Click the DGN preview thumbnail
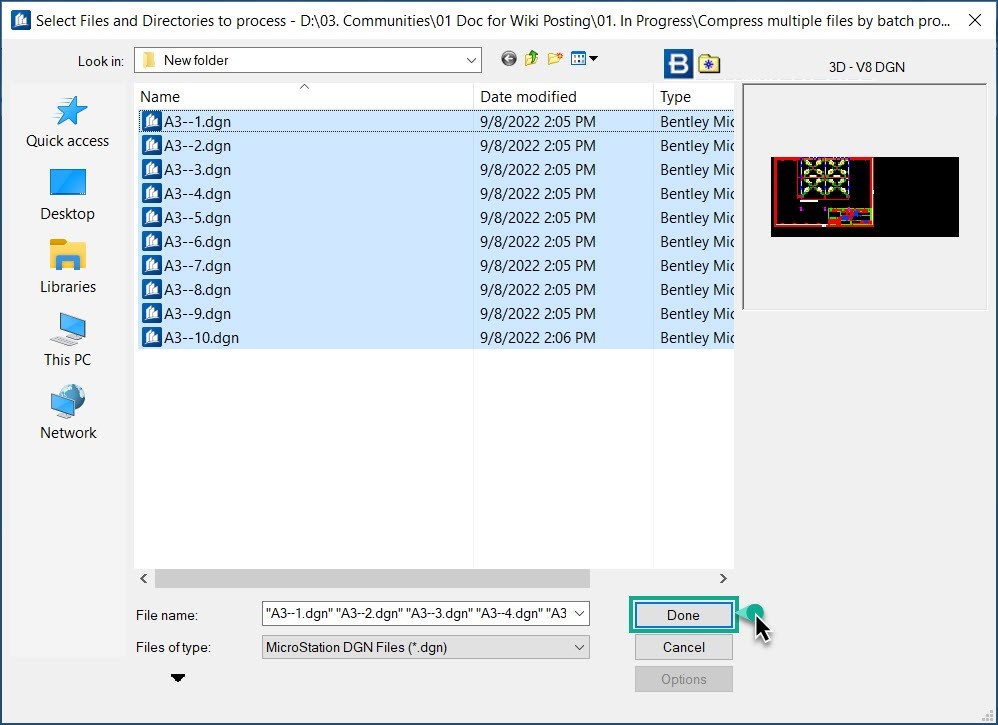 (864, 197)
